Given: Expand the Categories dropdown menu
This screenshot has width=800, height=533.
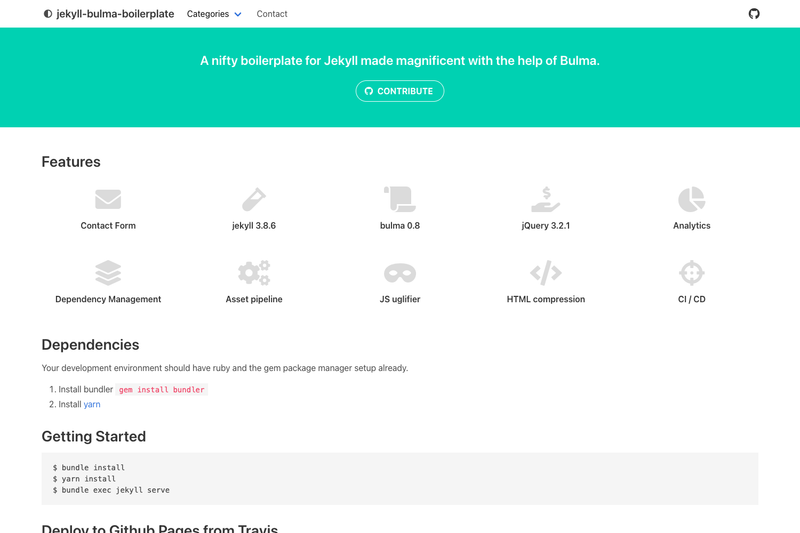Looking at the screenshot, I should click(214, 14).
